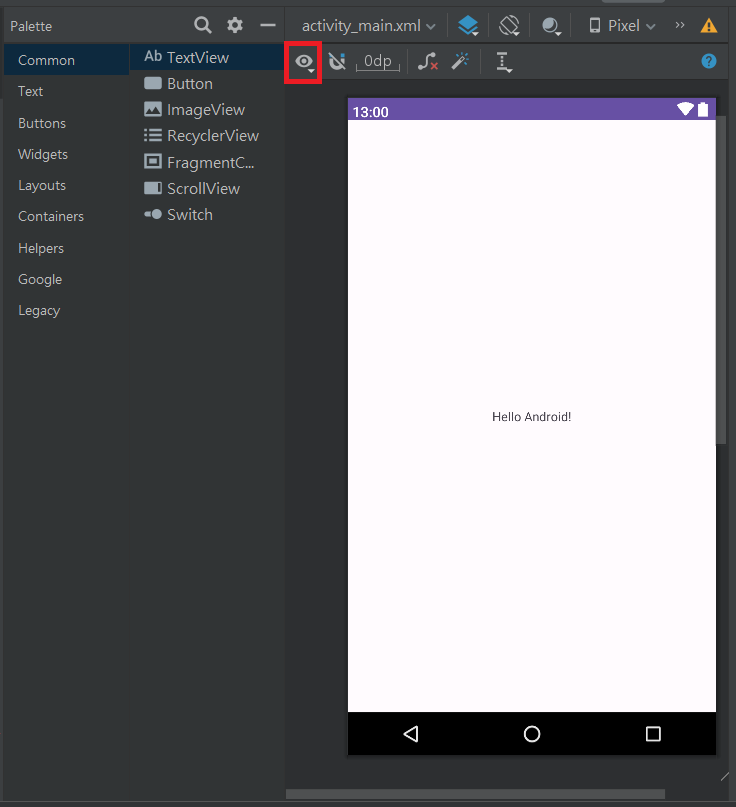The image size is (736, 807).
Task: Minimize the Palette panel
Action: 268,25
